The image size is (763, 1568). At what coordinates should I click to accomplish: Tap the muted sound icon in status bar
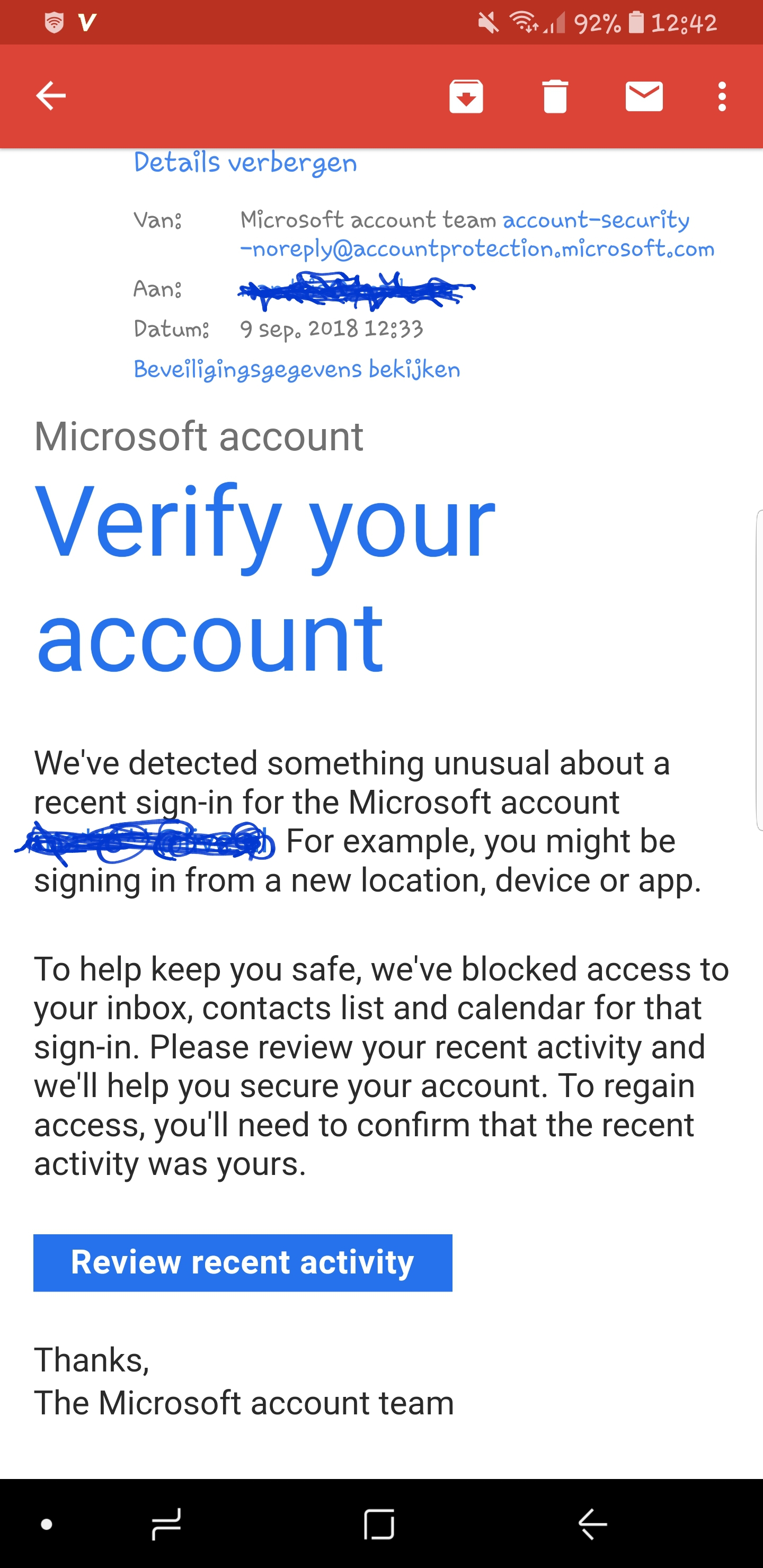[488, 23]
